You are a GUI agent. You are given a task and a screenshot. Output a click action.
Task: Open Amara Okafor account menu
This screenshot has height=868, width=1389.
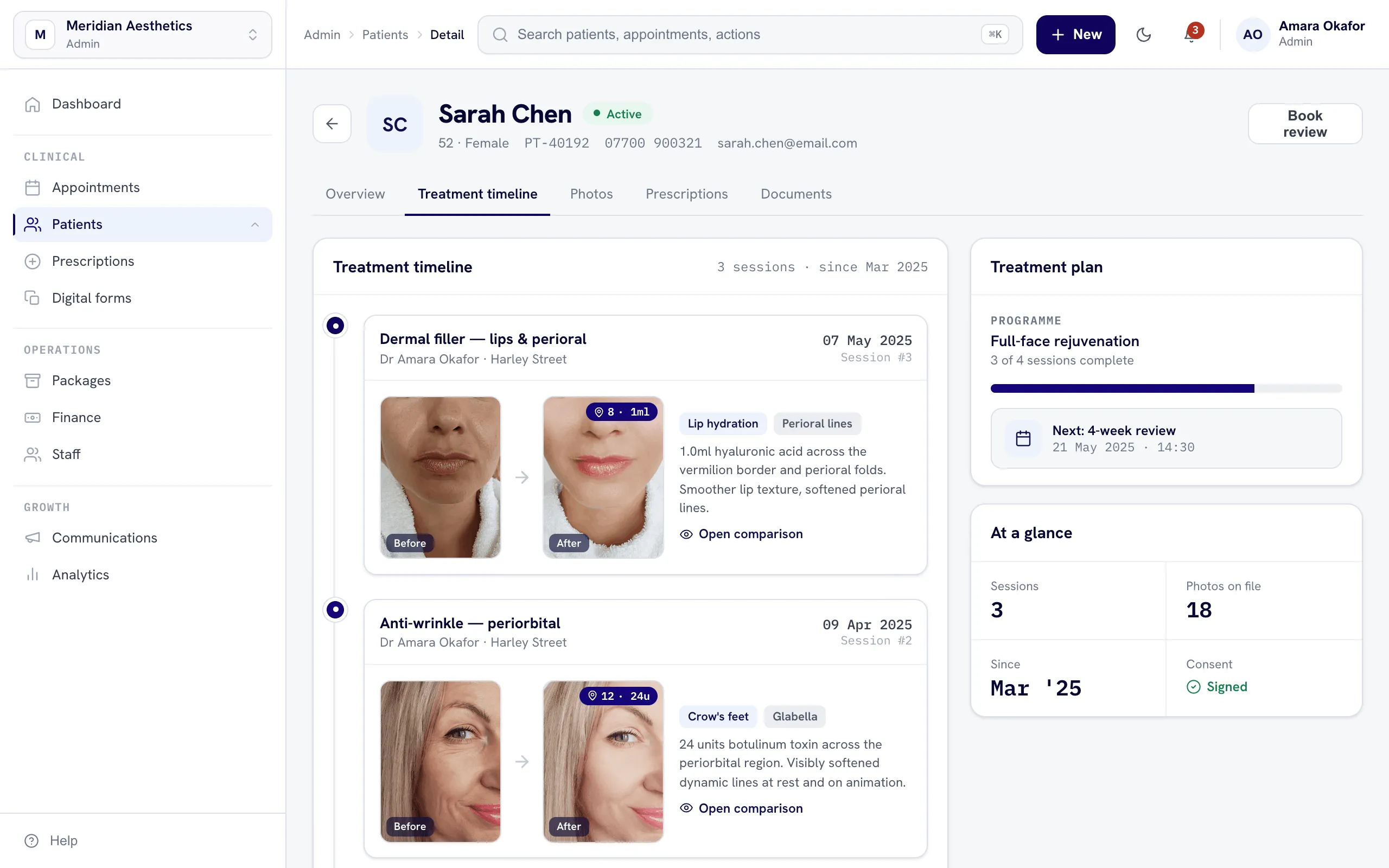coord(1300,34)
